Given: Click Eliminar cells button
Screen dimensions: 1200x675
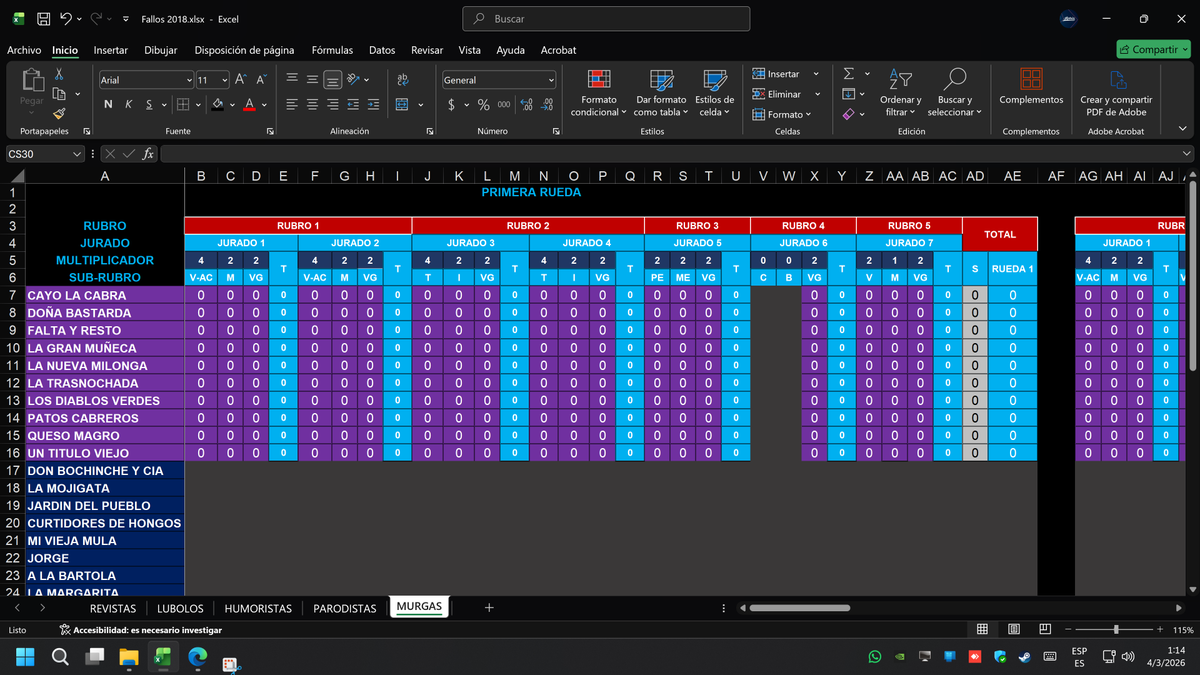Looking at the screenshot, I should (x=785, y=94).
